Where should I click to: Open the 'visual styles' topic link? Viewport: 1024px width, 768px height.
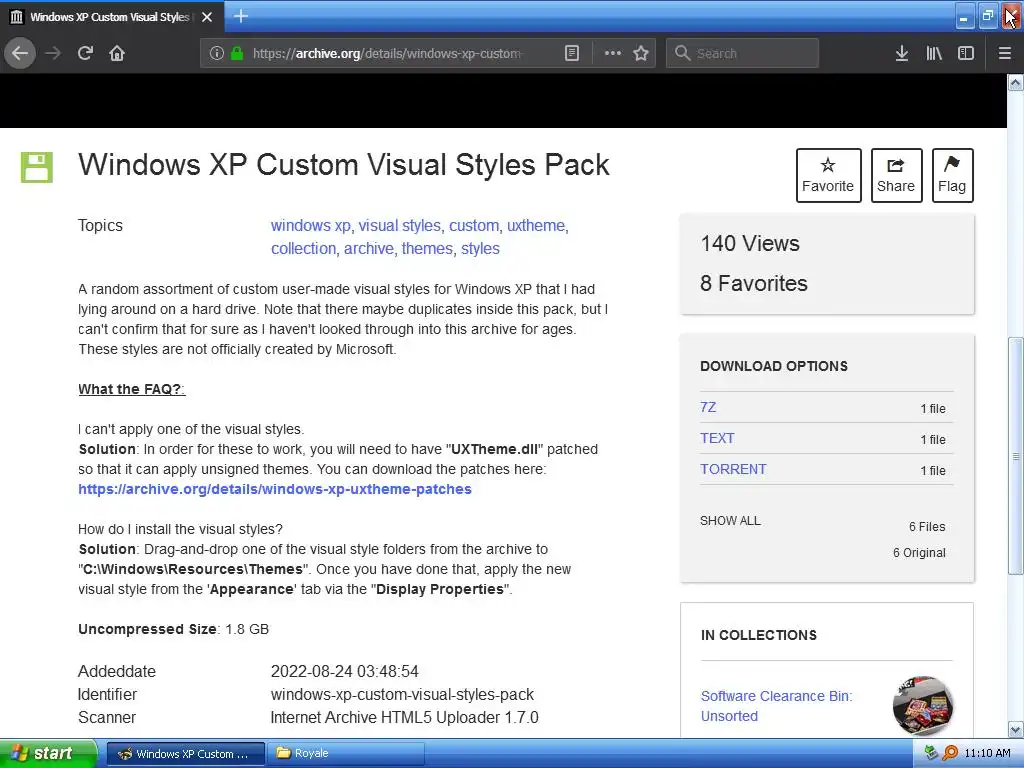tap(400, 226)
